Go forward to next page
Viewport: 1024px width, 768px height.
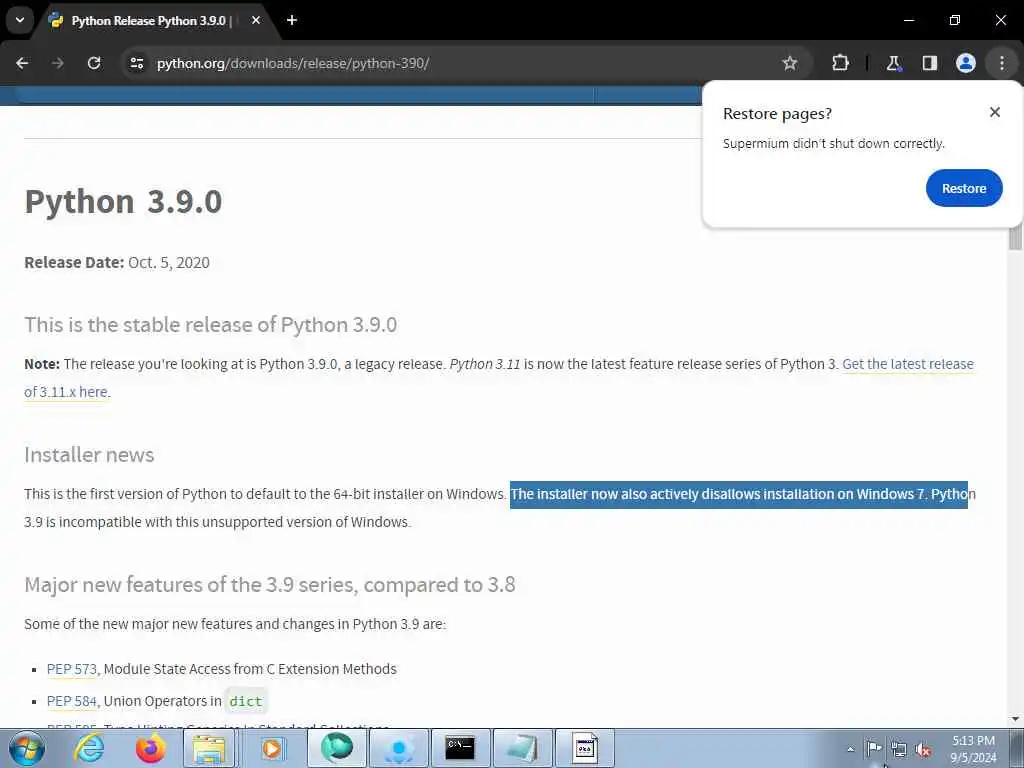(58, 63)
